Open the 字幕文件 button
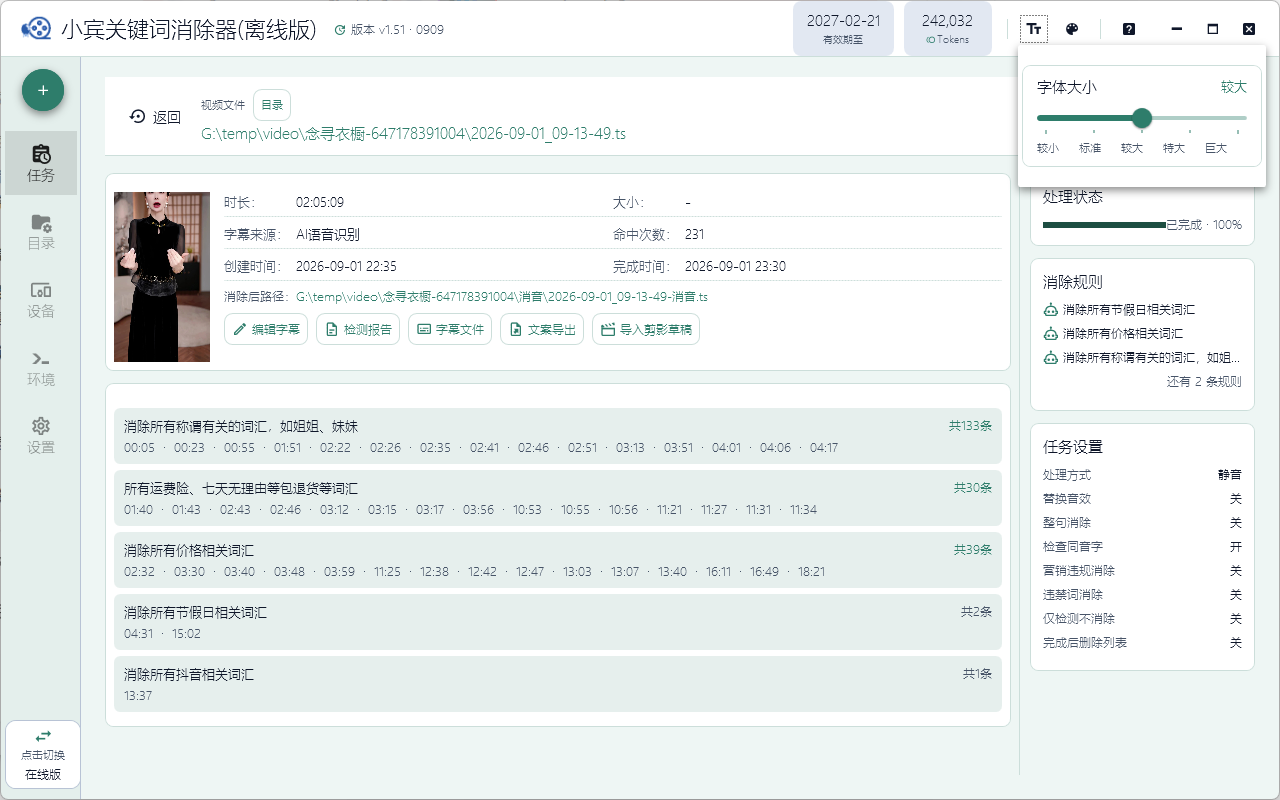 coord(450,329)
